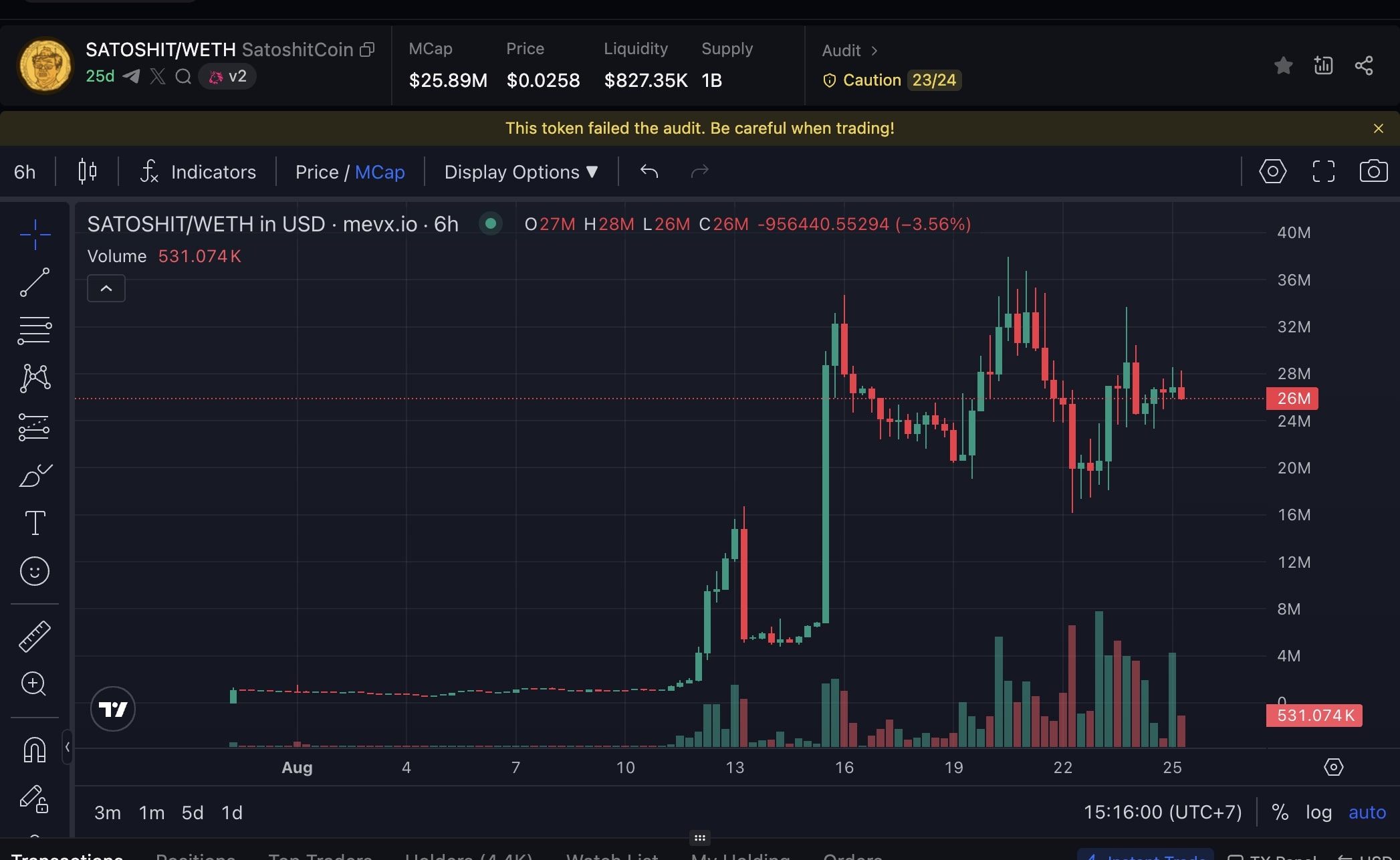Set the date range to 5d
The image size is (1400, 860).
[193, 813]
